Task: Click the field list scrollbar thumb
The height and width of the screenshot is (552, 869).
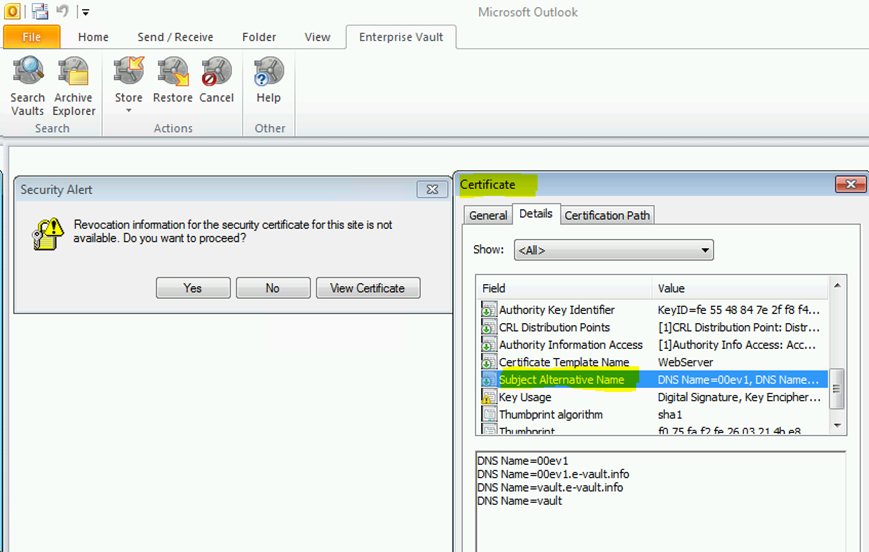Action: tap(837, 389)
